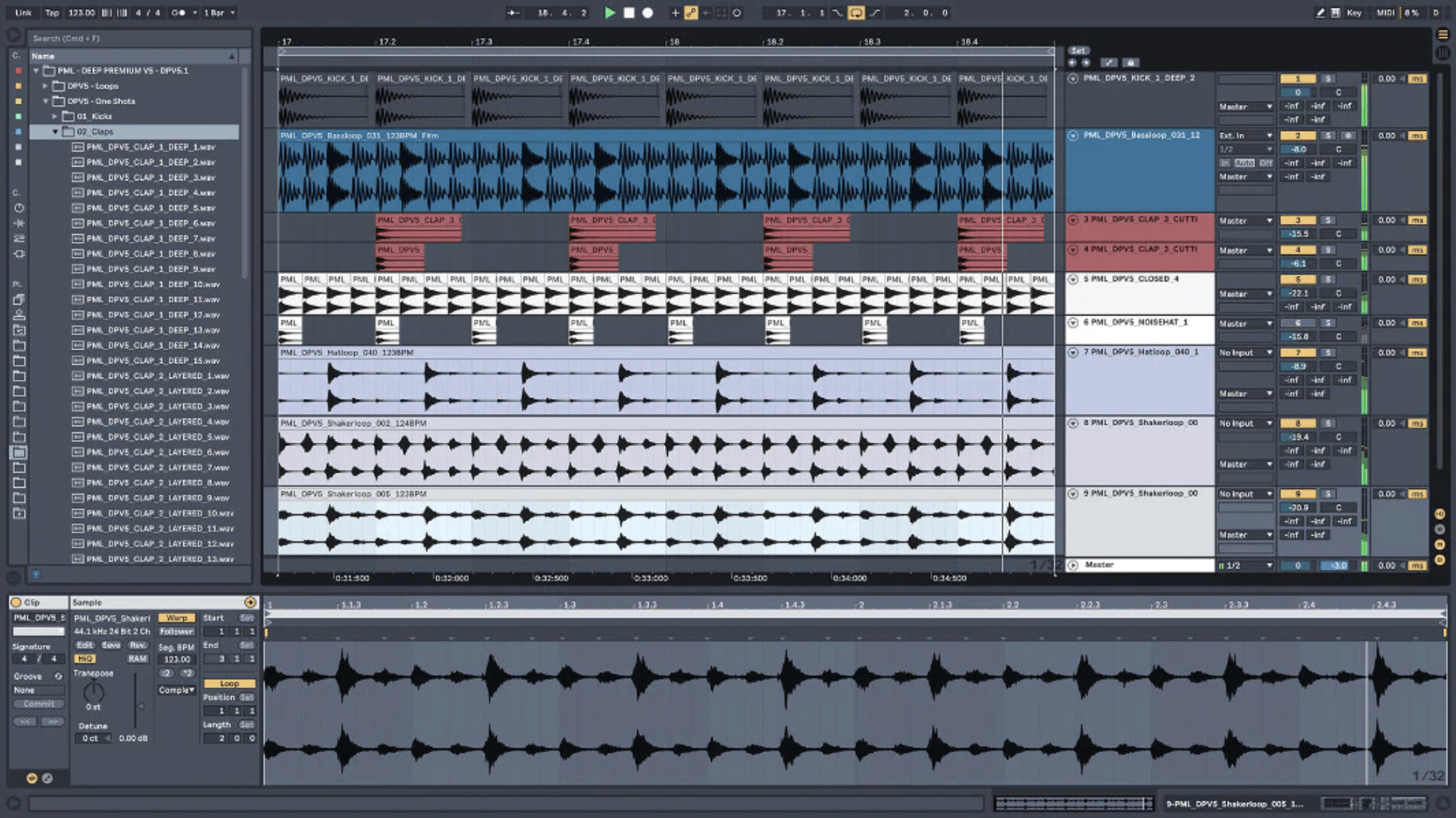Screen dimensions: 1456x818
Task: Click the Save default clip button
Action: coord(111,645)
